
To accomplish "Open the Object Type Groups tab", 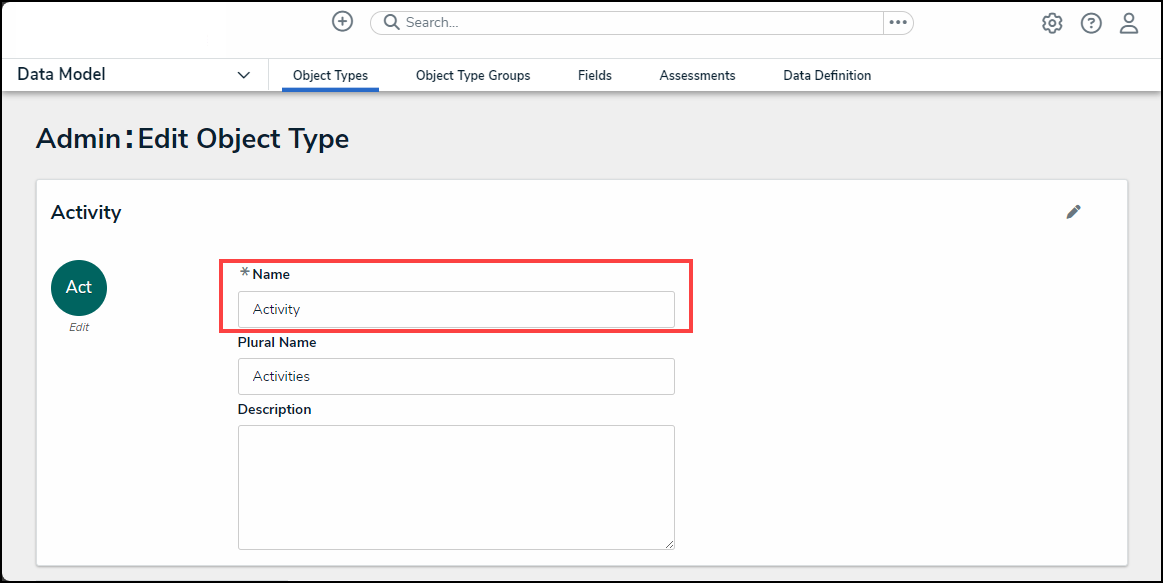I will pyautogui.click(x=473, y=75).
